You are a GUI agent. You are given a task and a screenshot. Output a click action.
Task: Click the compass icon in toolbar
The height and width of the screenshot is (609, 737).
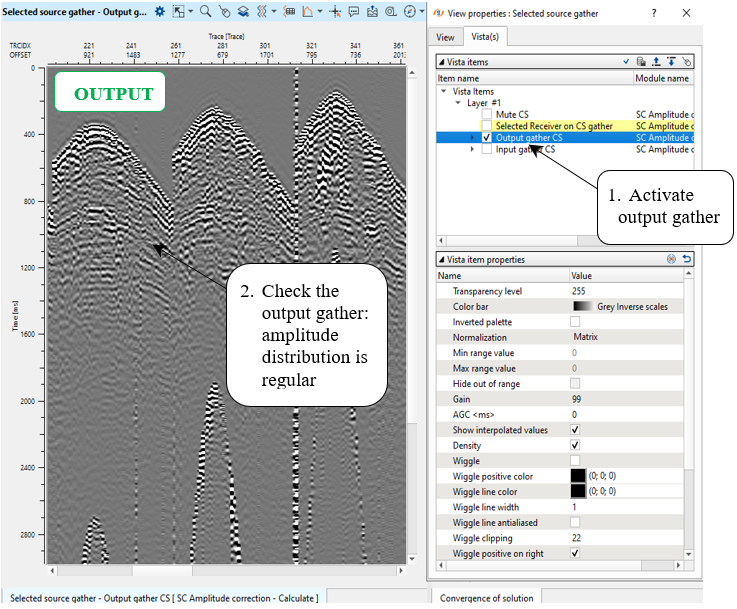(408, 13)
